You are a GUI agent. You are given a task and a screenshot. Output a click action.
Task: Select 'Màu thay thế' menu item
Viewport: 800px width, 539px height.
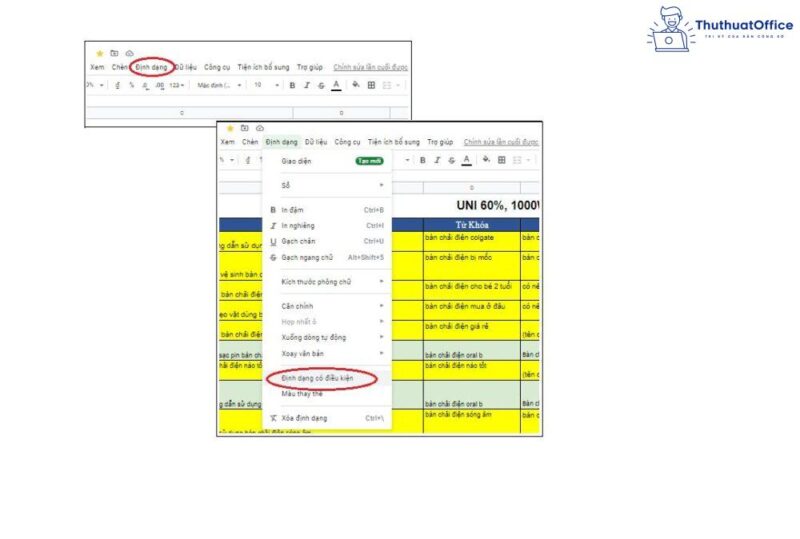click(327, 394)
